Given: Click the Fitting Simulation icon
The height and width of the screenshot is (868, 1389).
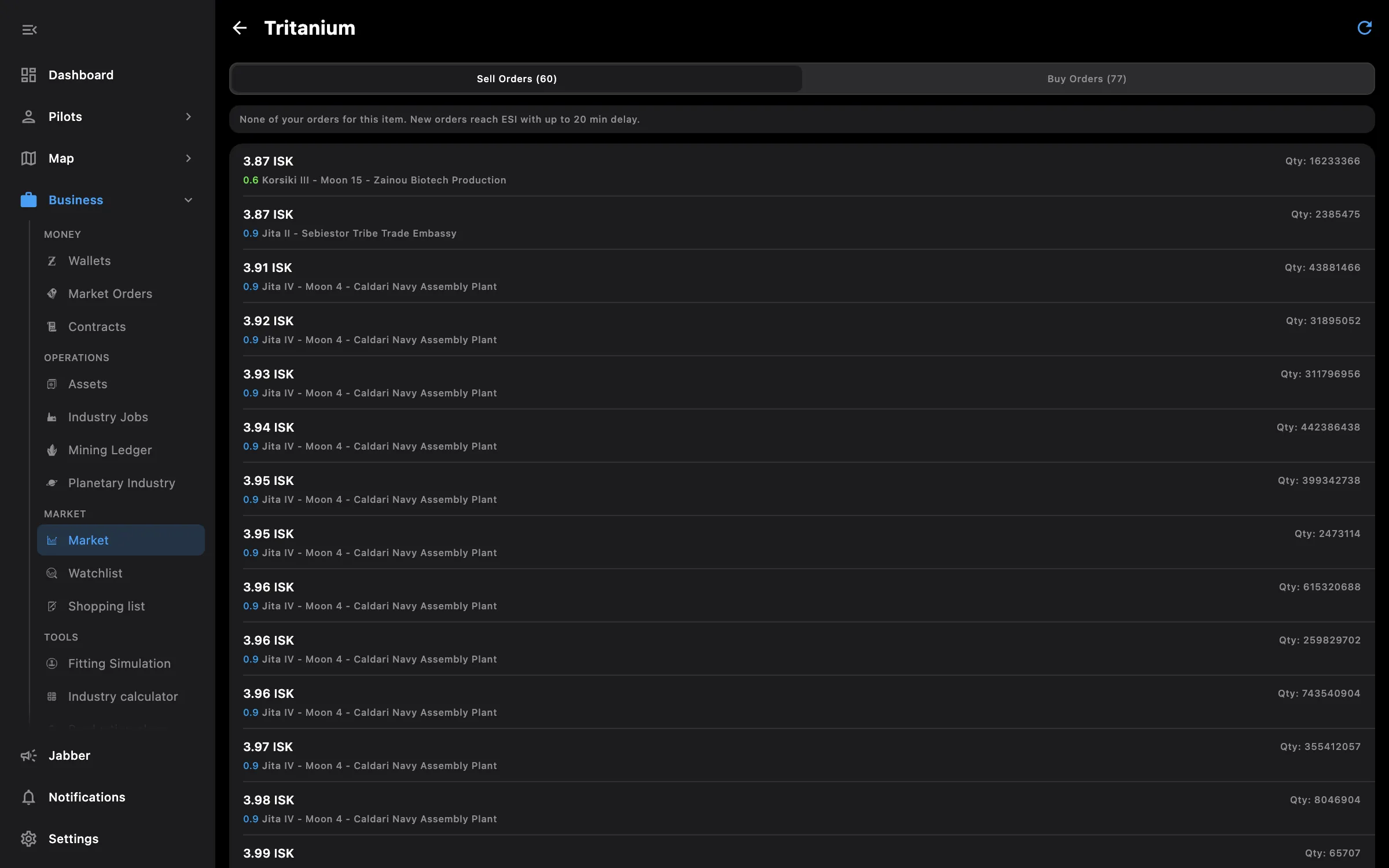Looking at the screenshot, I should tap(52, 663).
